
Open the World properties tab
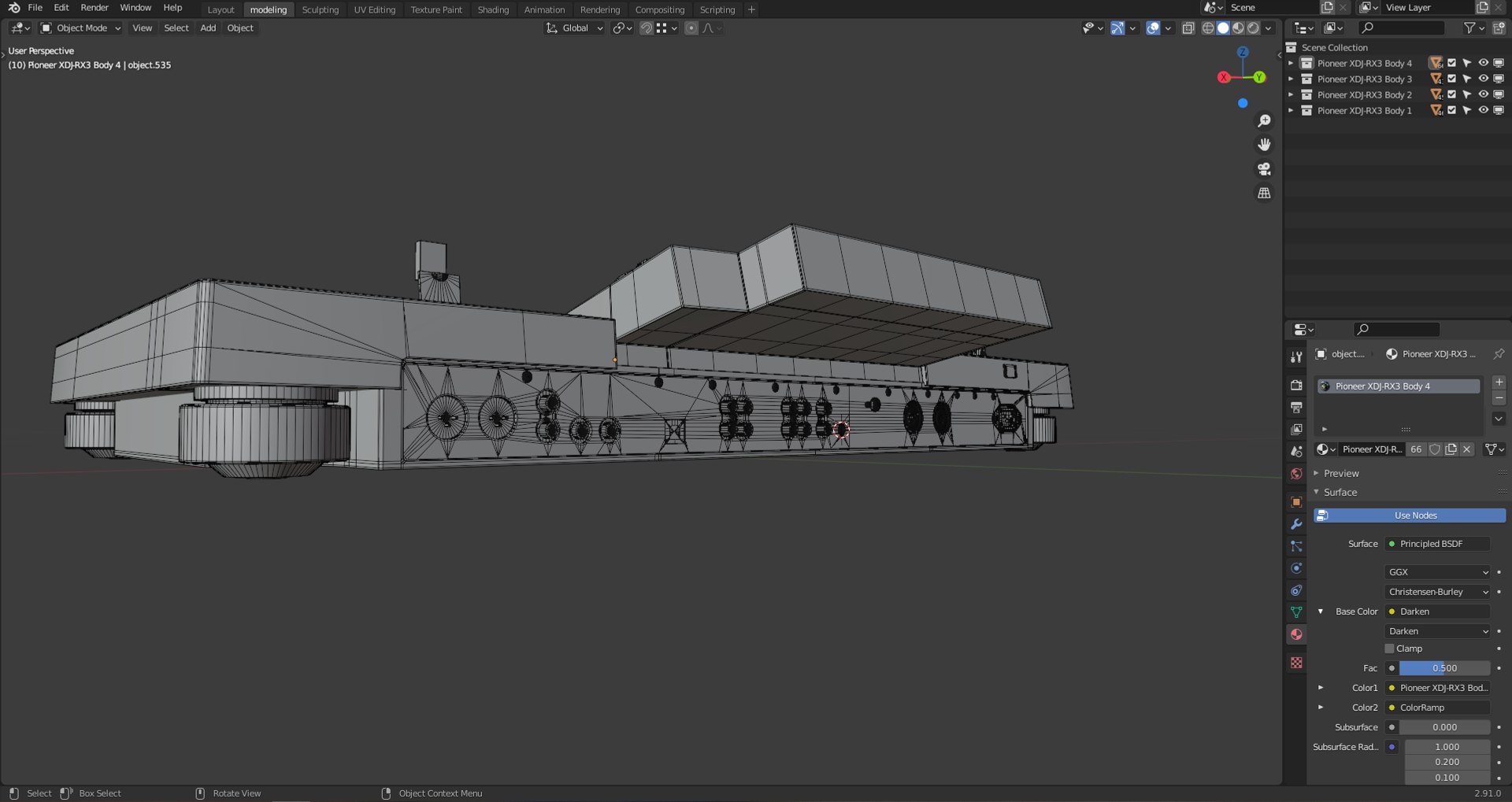pos(1296,474)
